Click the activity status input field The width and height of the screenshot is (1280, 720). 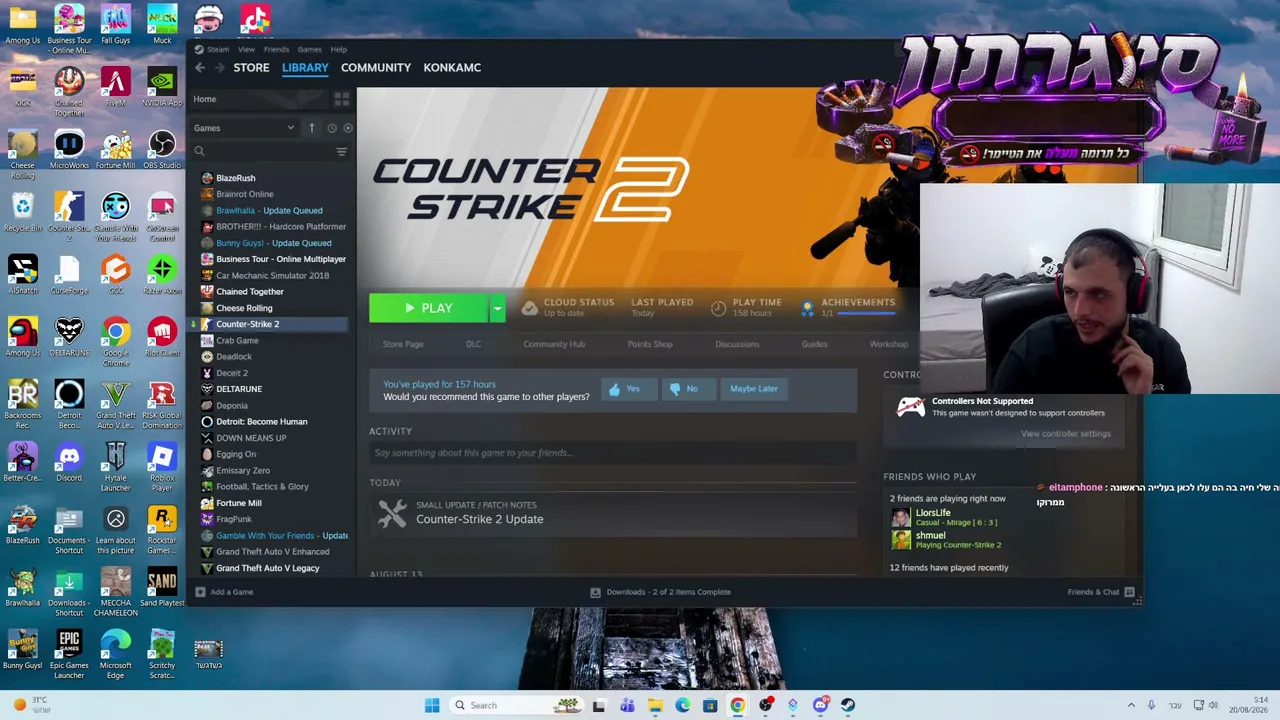point(613,453)
